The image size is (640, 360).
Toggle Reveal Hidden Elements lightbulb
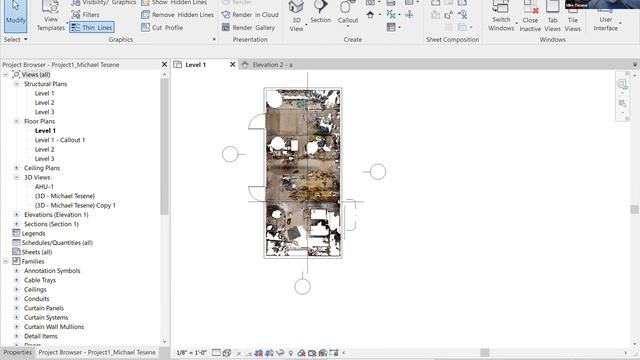click(291, 353)
